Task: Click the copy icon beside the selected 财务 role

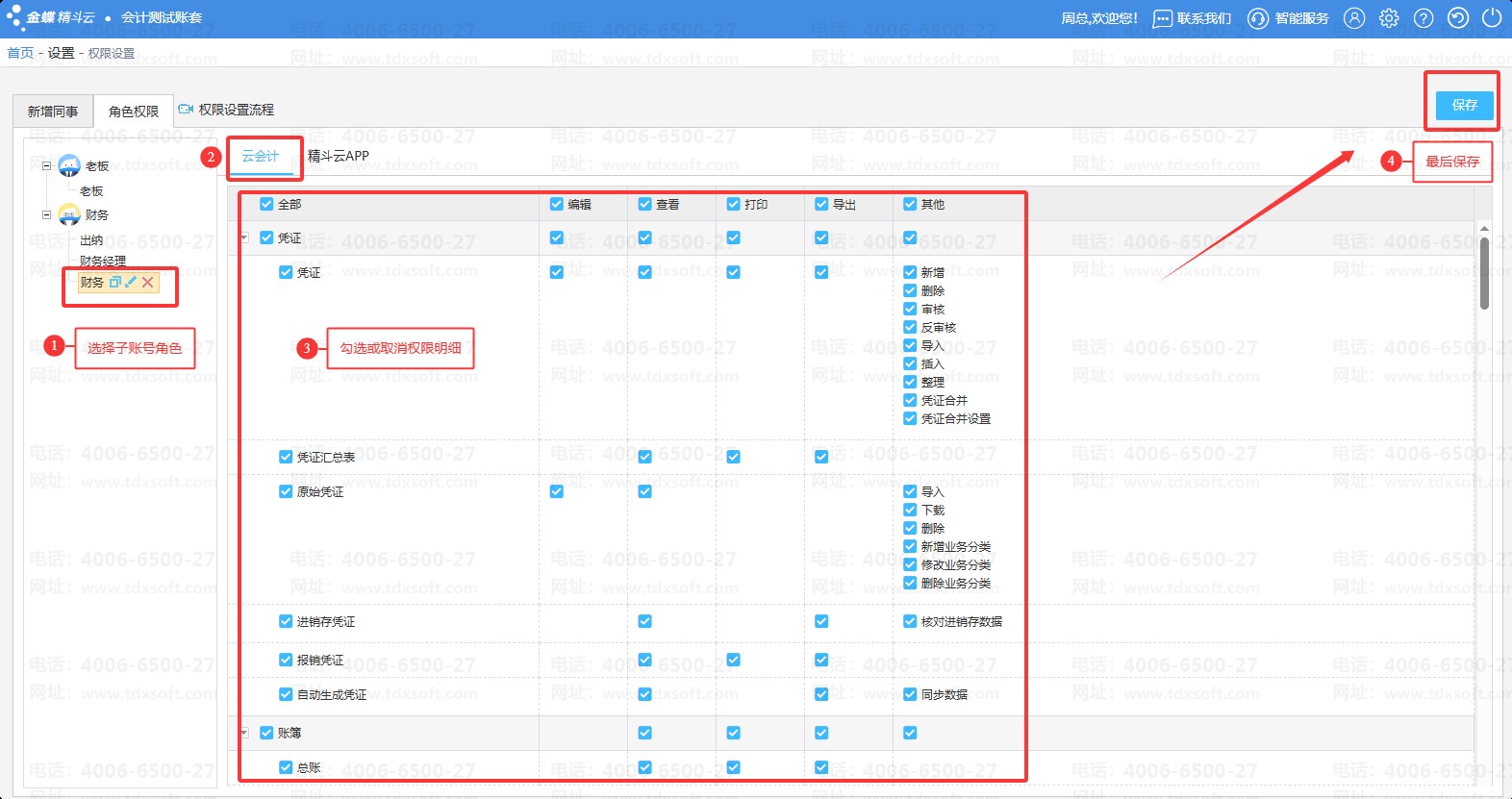Action: click(x=115, y=282)
